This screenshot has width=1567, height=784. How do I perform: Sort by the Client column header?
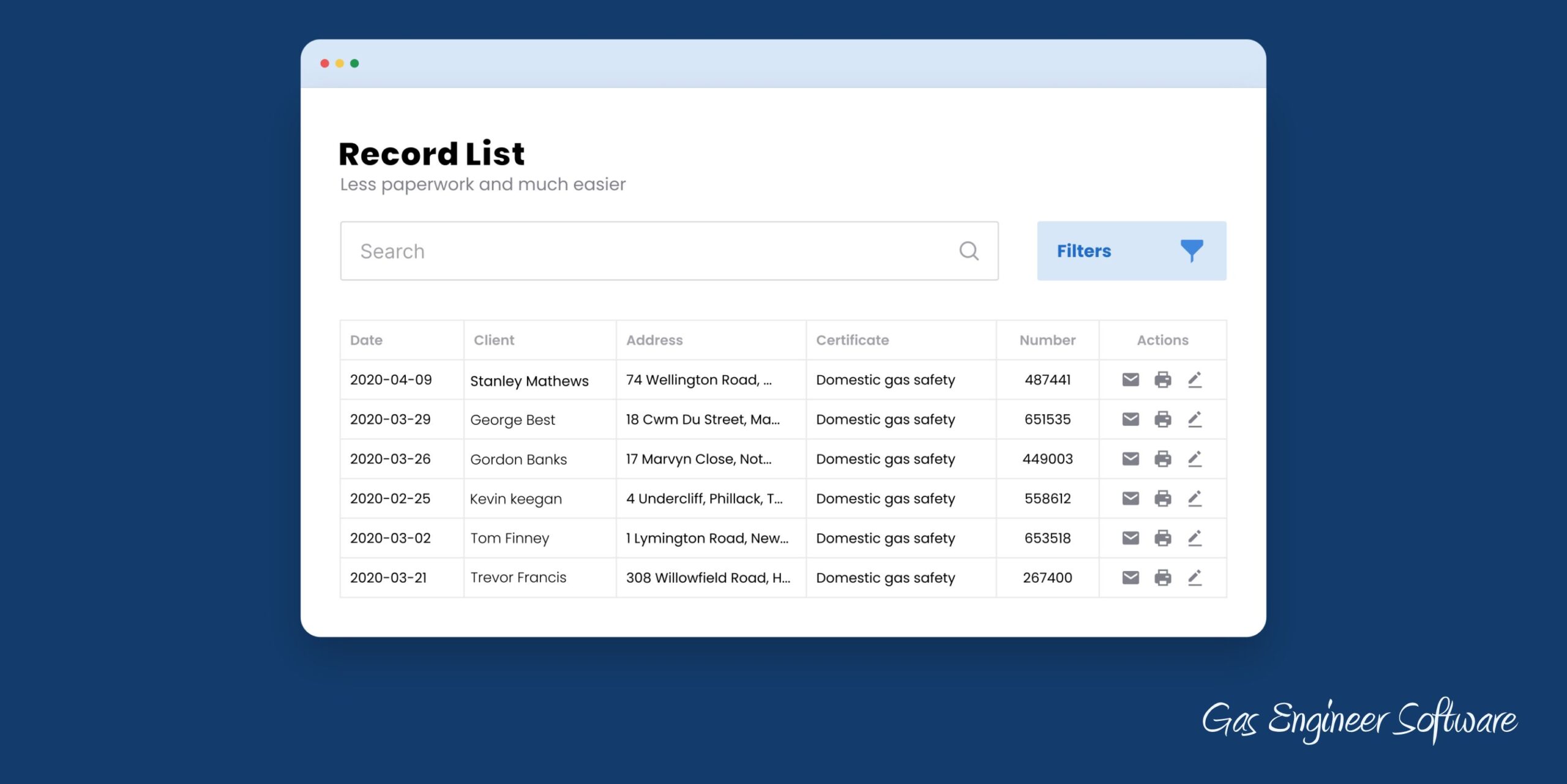494,340
